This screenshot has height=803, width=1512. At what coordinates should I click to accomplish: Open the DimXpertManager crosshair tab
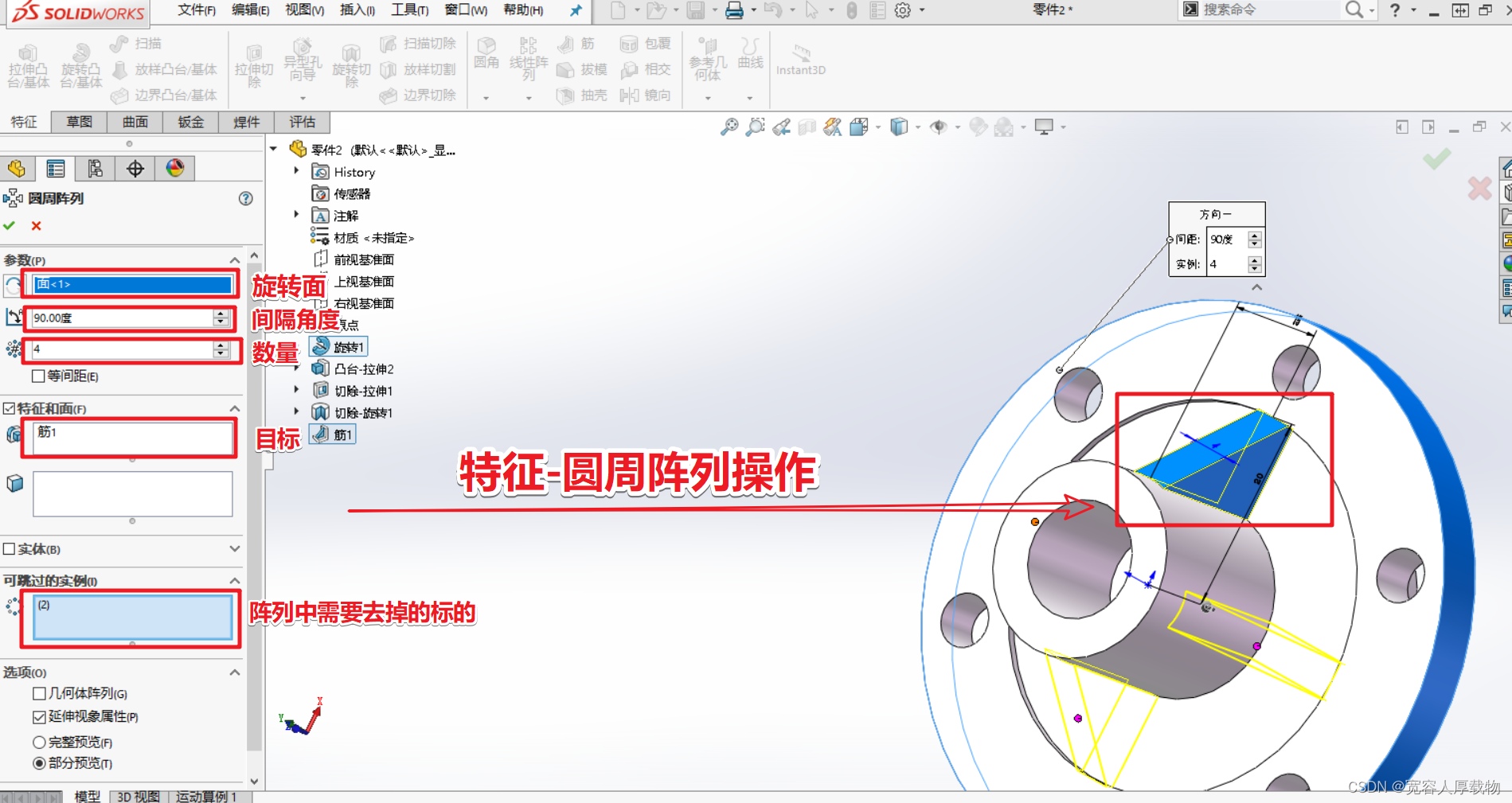pyautogui.click(x=135, y=169)
